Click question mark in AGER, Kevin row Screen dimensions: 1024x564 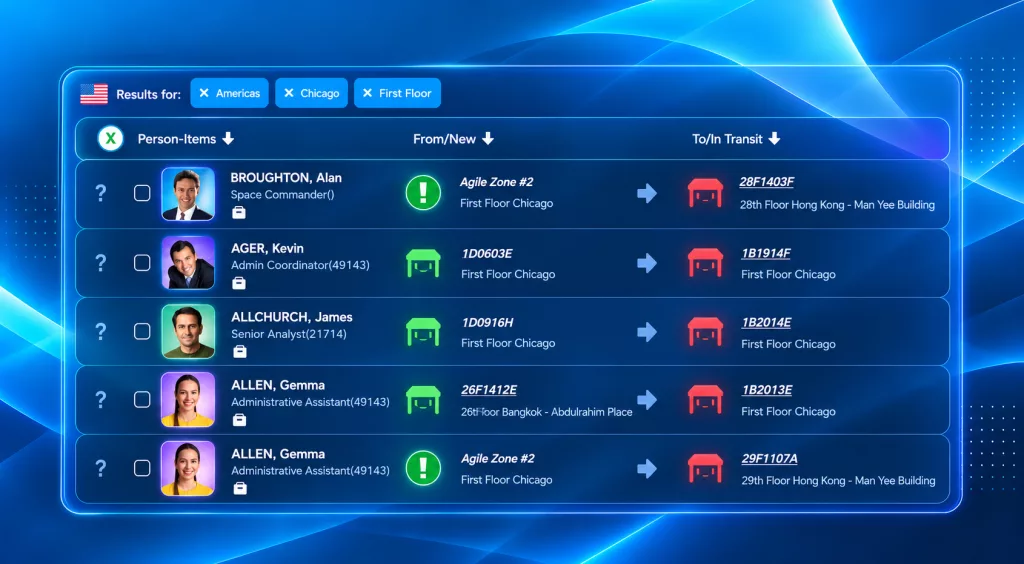101,263
